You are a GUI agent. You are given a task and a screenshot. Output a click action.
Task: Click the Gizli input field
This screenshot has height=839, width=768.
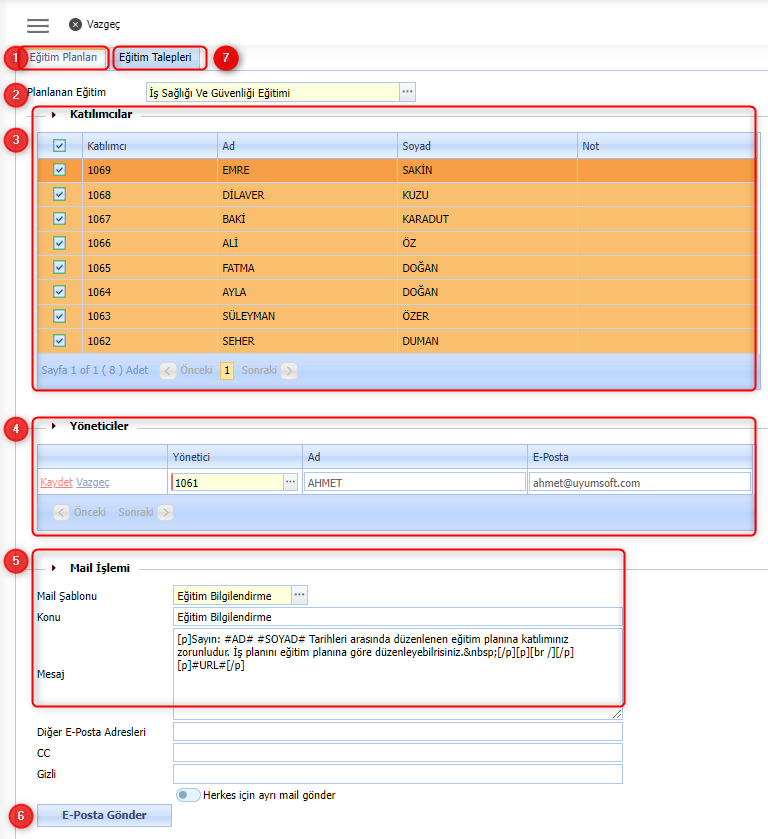398,774
